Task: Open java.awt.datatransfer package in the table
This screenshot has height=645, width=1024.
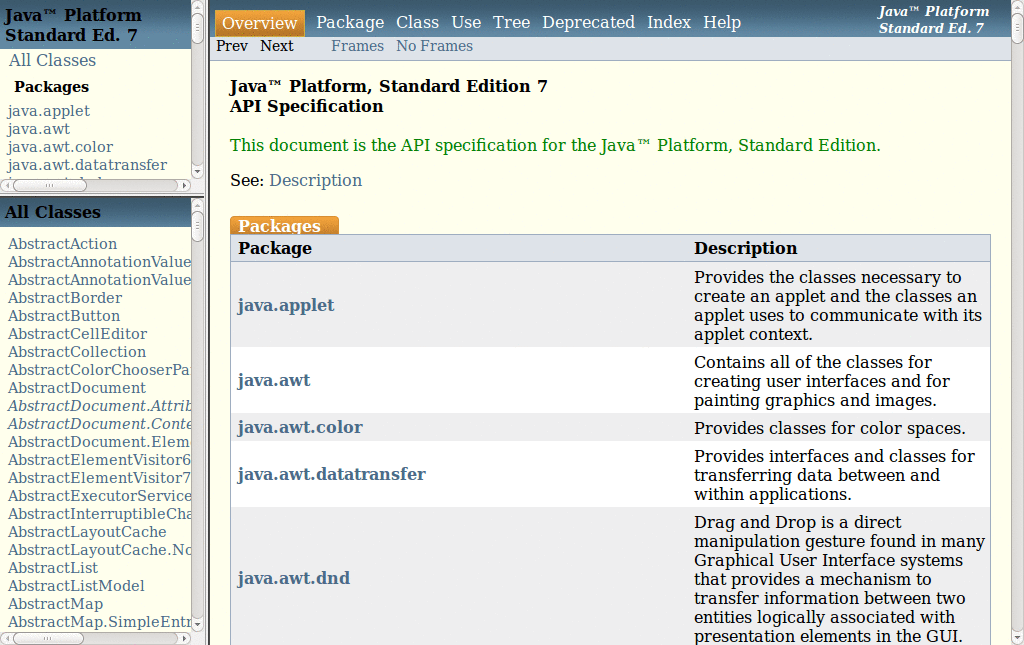Action: 331,475
